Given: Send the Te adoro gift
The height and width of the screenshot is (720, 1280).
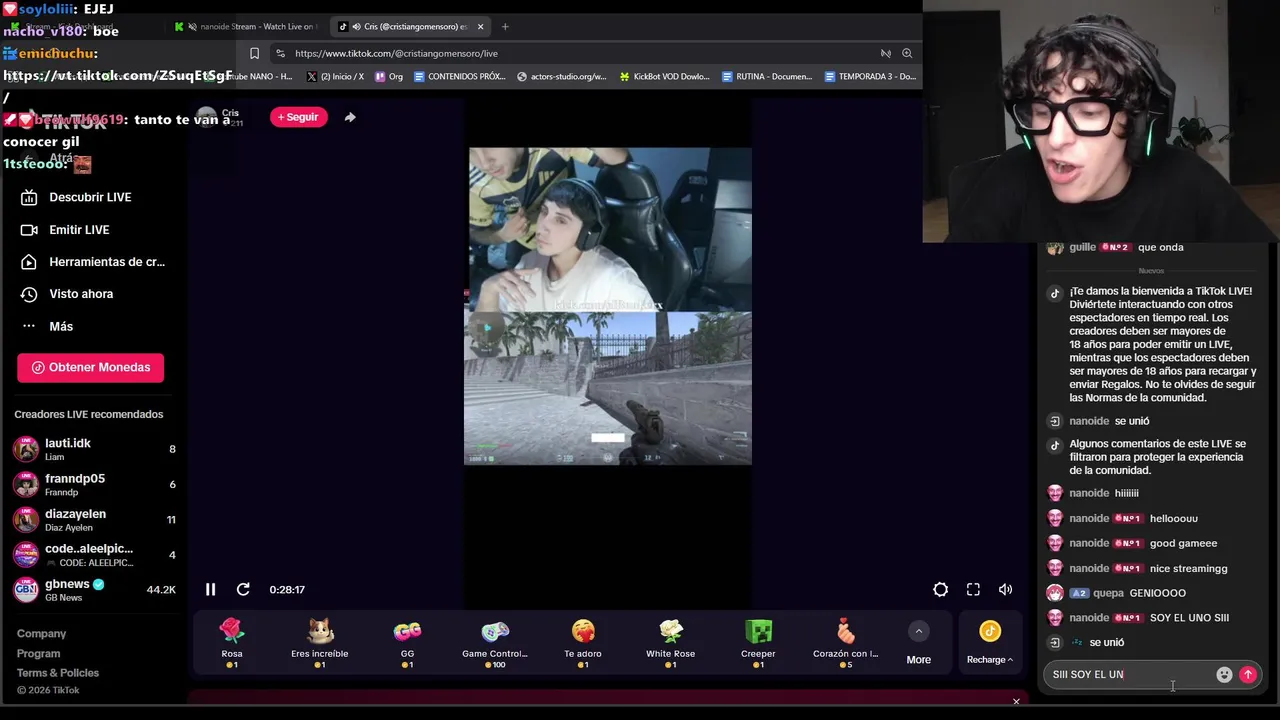Looking at the screenshot, I should [x=583, y=643].
